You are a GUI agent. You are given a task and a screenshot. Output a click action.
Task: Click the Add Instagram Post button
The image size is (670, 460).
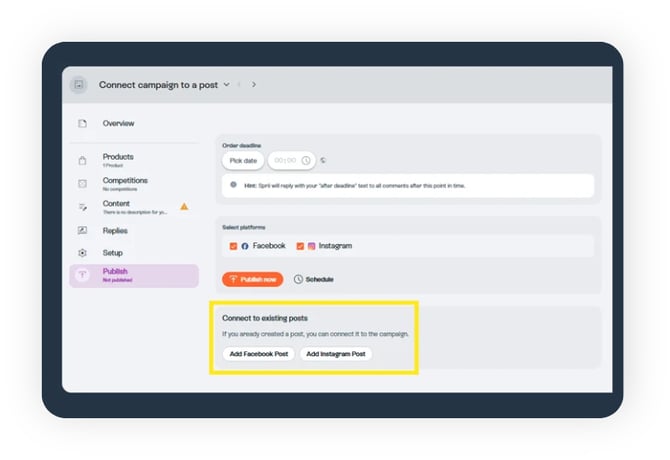336,354
